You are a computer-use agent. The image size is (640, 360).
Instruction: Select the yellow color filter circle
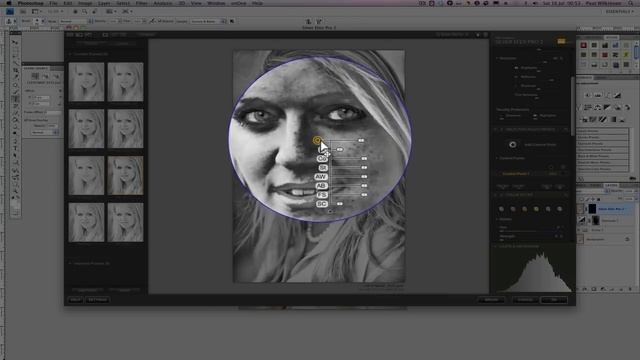coord(536,209)
